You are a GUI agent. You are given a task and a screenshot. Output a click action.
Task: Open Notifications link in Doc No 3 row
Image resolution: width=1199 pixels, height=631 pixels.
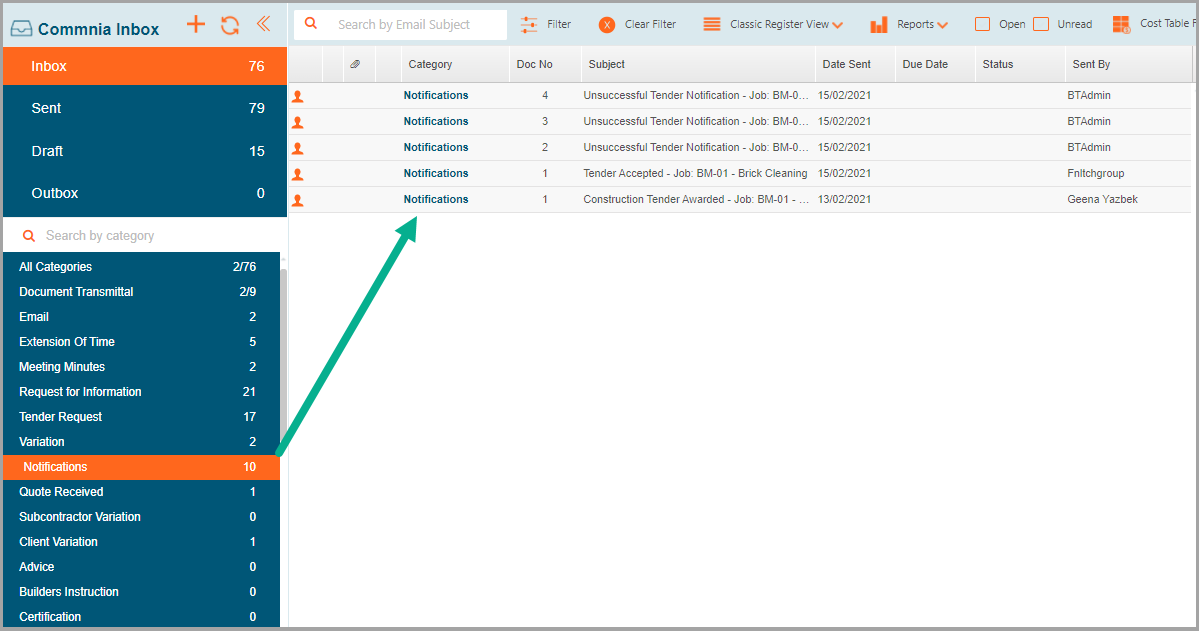click(436, 122)
